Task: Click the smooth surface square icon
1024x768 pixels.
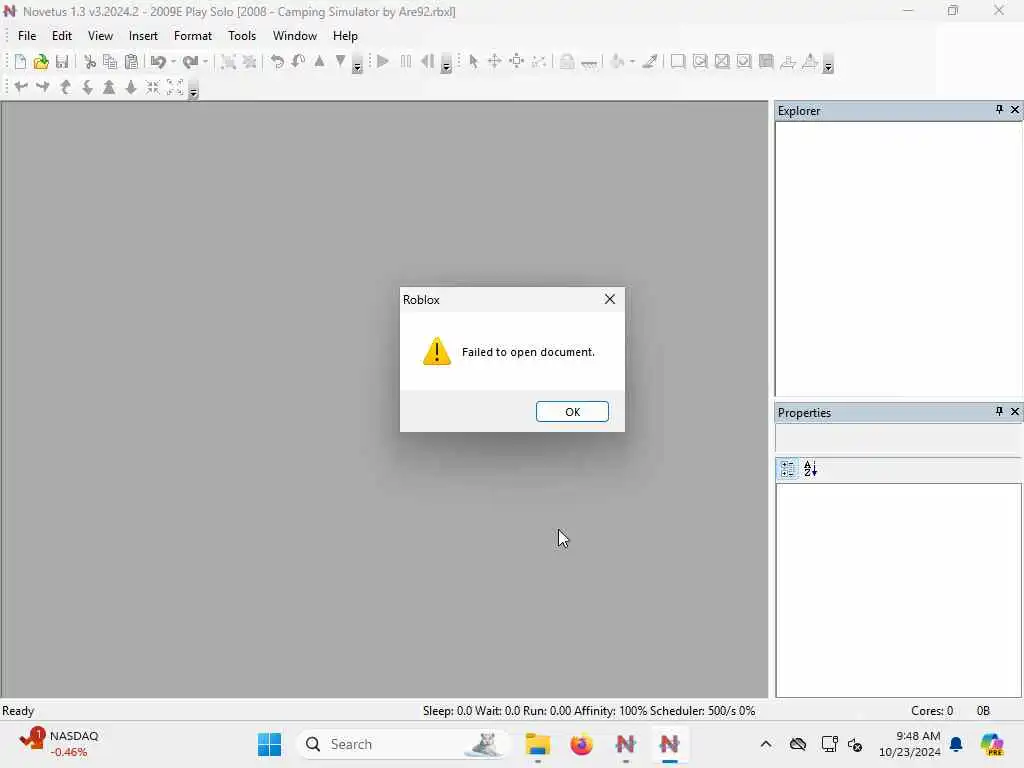Action: [x=678, y=62]
